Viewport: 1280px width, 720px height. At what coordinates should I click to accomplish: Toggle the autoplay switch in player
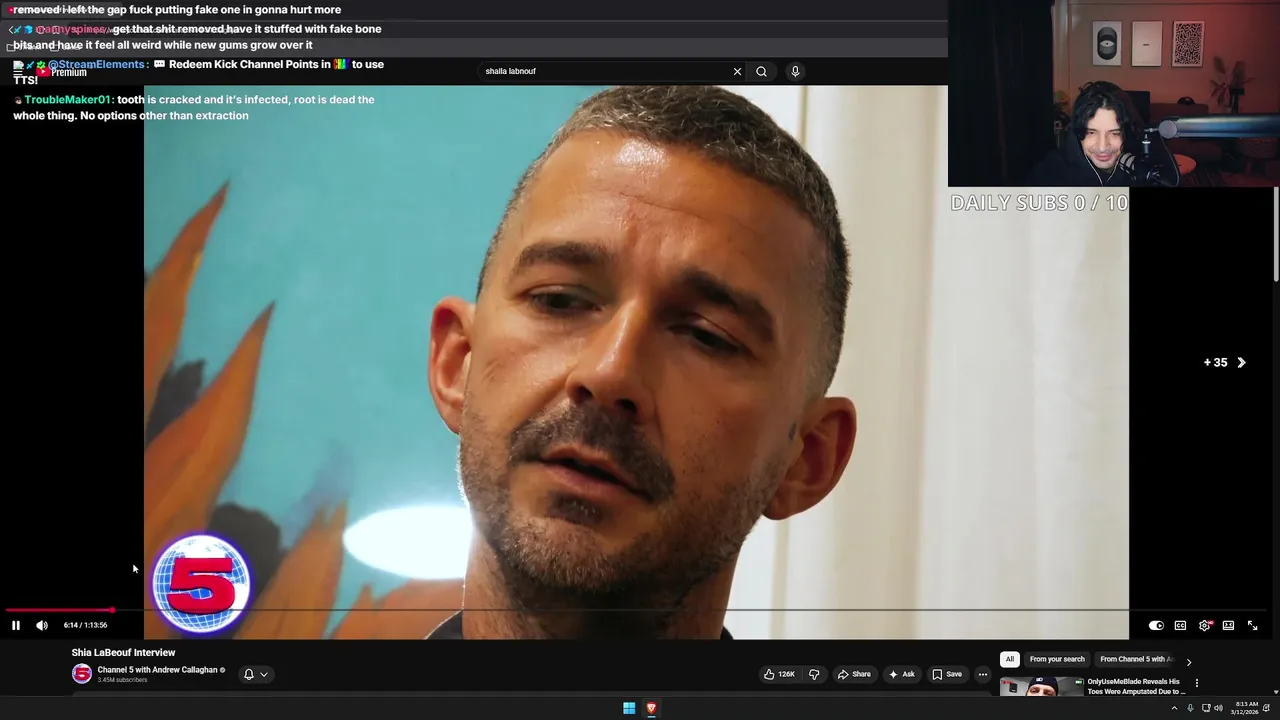[1156, 625]
